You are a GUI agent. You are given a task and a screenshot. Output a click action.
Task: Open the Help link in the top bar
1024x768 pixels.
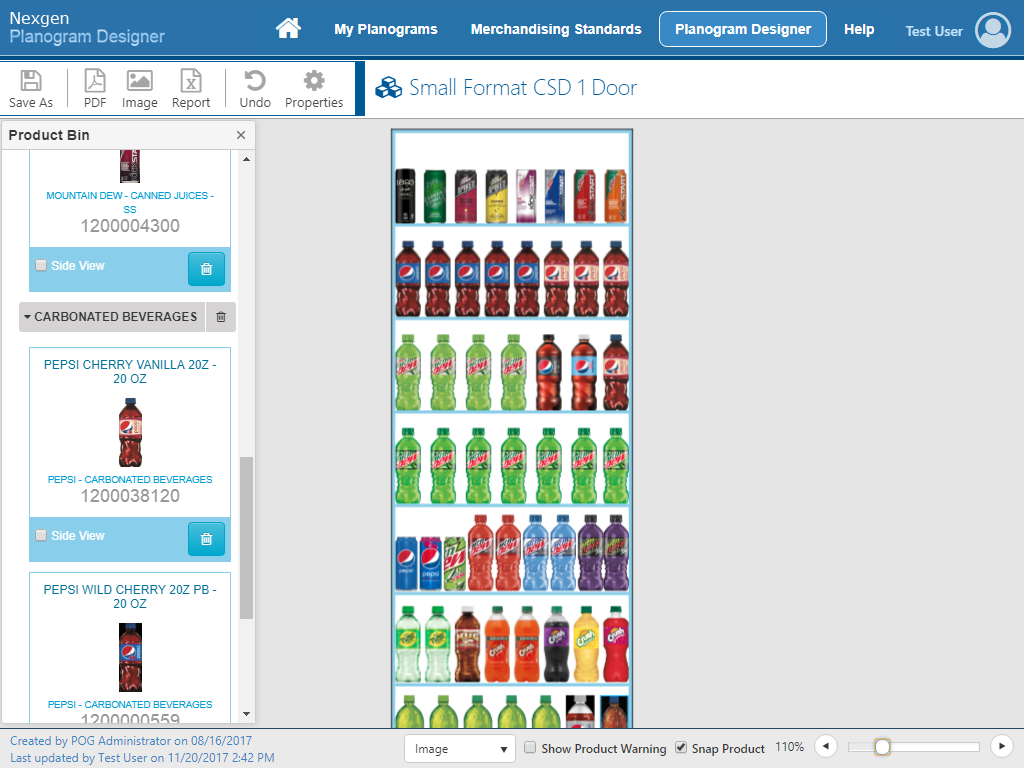pyautogui.click(x=859, y=29)
